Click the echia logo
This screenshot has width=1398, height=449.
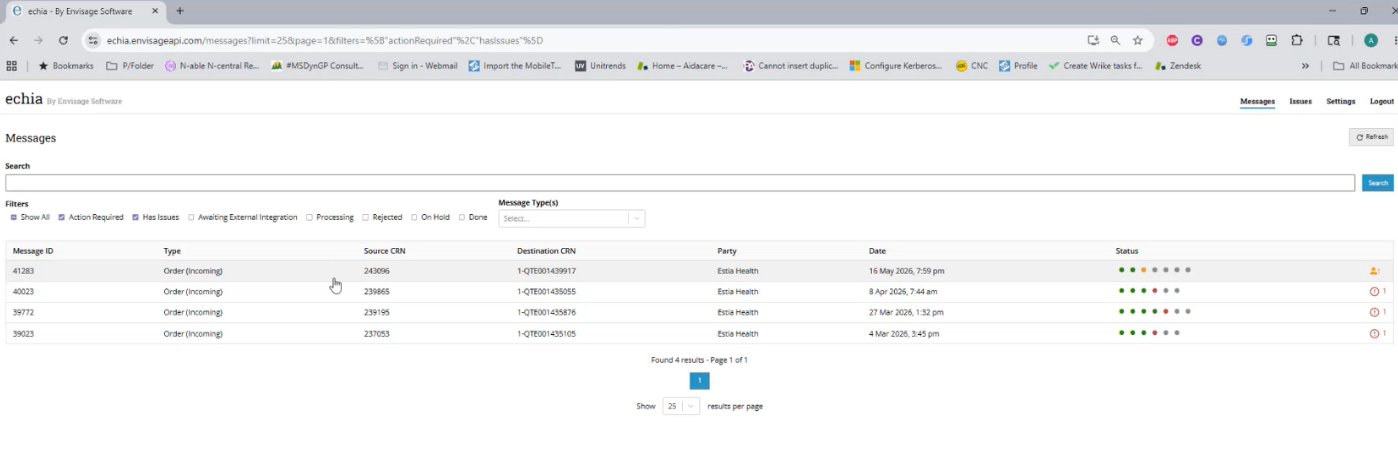coord(24,99)
